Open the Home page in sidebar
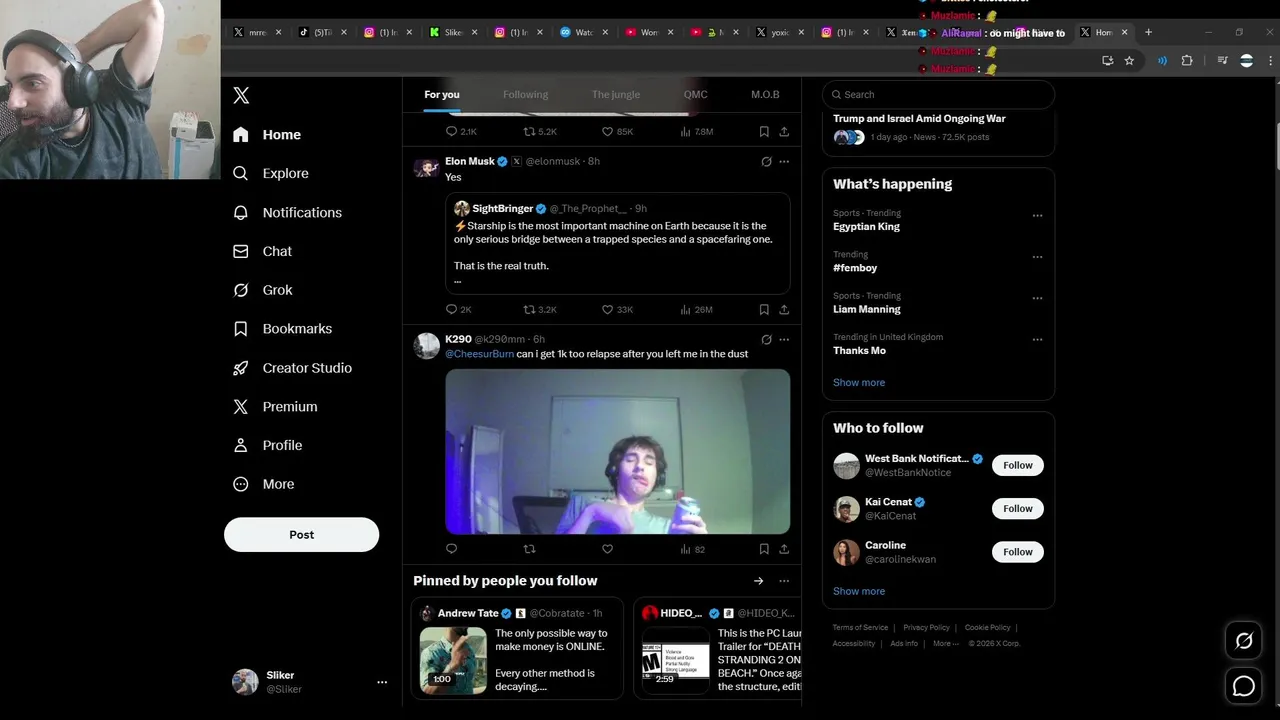Viewport: 1280px width, 720px height. click(x=267, y=135)
